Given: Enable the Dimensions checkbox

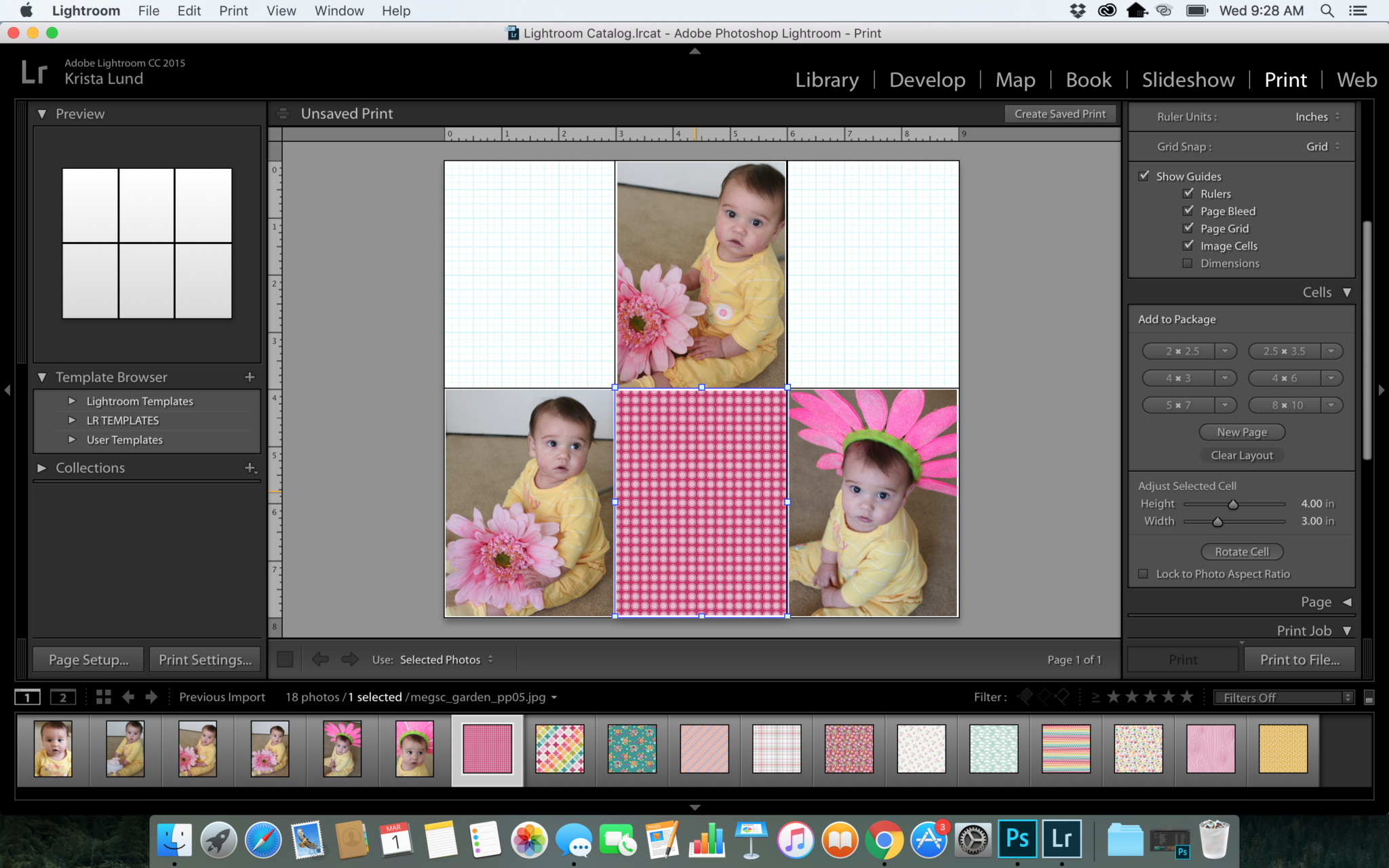Looking at the screenshot, I should (x=1187, y=263).
